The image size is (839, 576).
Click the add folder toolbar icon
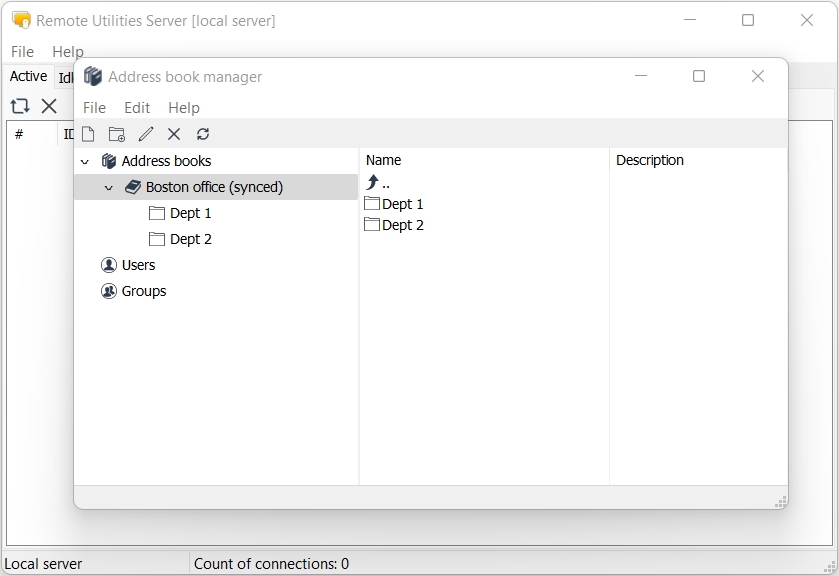coord(117,134)
